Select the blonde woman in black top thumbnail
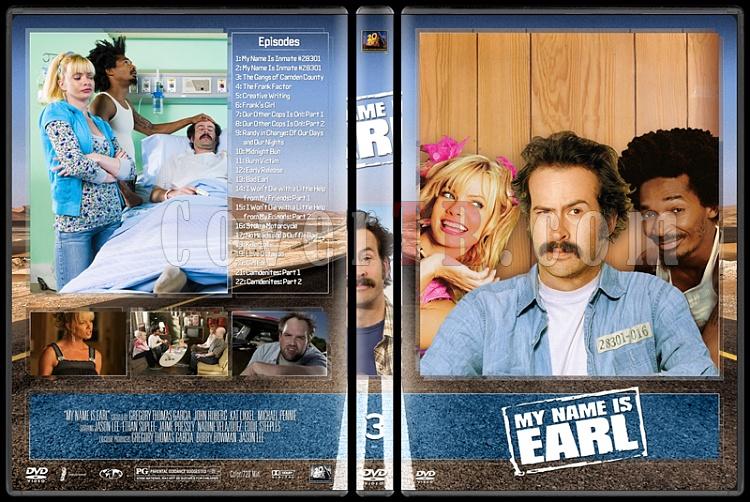Viewport: 750px width, 502px height. point(77,343)
